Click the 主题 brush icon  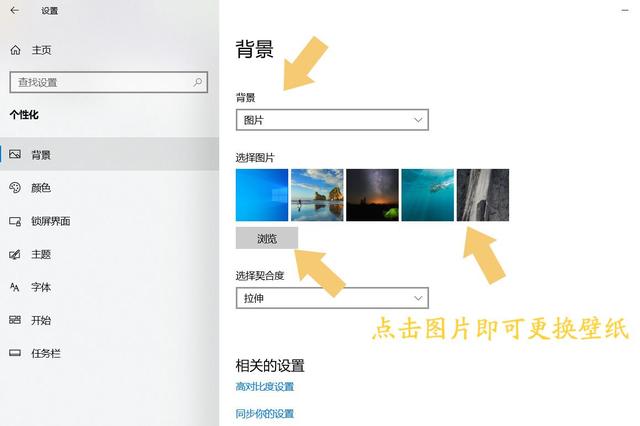point(15,255)
